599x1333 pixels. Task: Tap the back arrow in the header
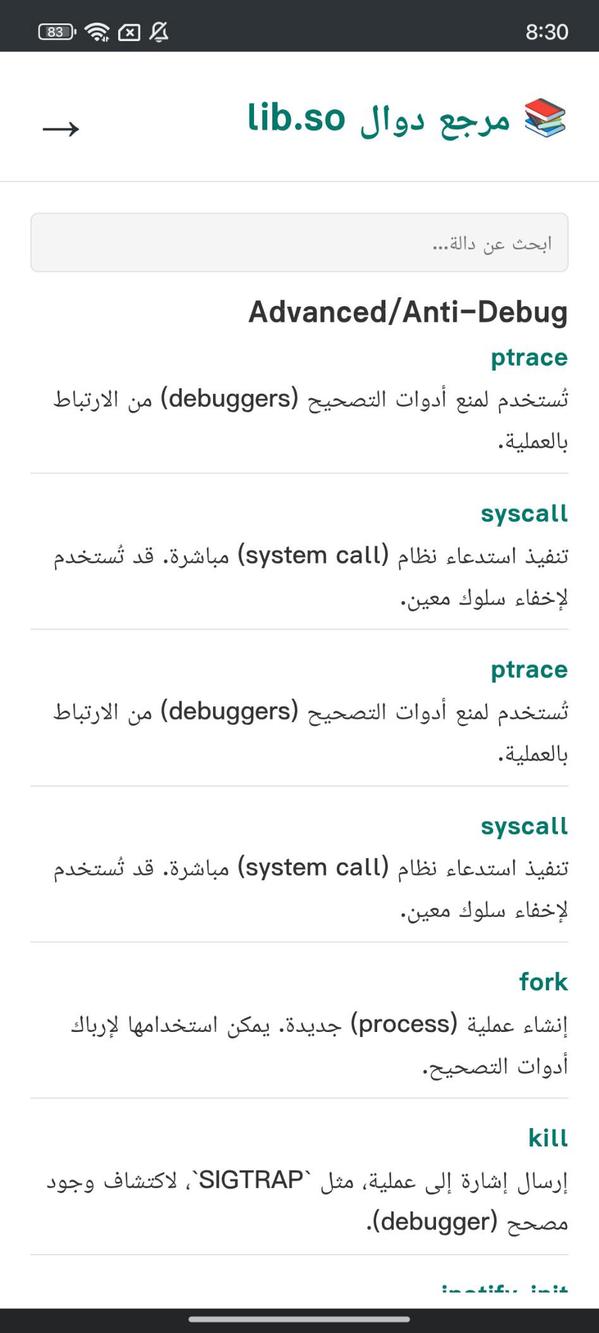[x=60, y=128]
